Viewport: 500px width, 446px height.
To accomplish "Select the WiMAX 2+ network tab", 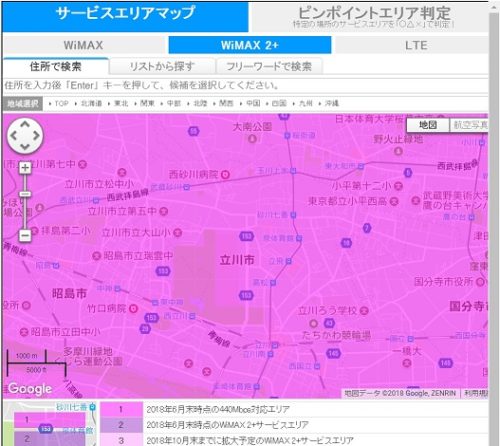I will pyautogui.click(x=250, y=45).
